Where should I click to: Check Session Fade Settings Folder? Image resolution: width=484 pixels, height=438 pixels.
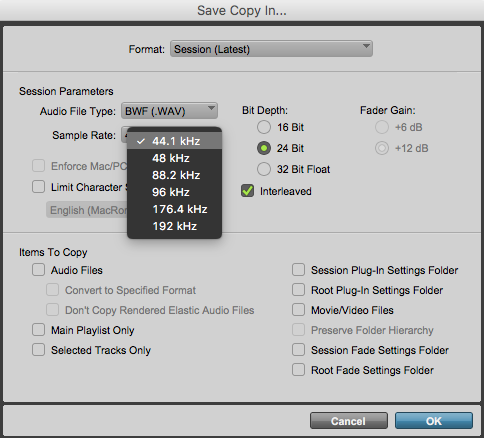pyautogui.click(x=298, y=350)
